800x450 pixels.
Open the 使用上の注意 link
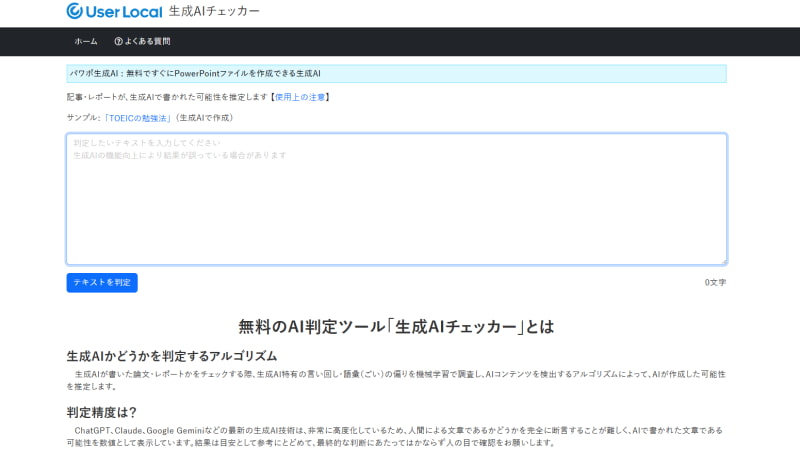pyautogui.click(x=300, y=97)
